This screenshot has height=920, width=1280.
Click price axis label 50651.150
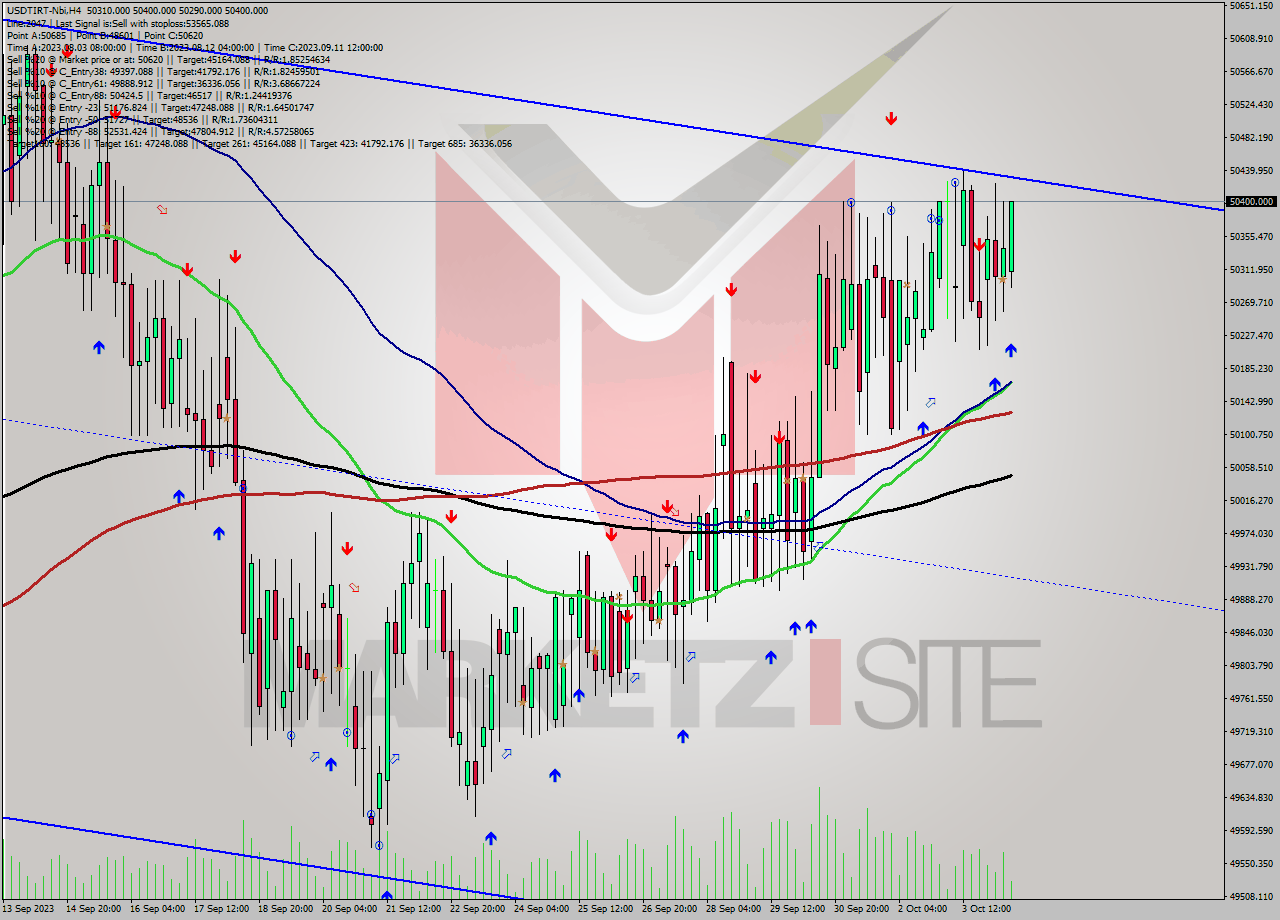coord(1252,6)
